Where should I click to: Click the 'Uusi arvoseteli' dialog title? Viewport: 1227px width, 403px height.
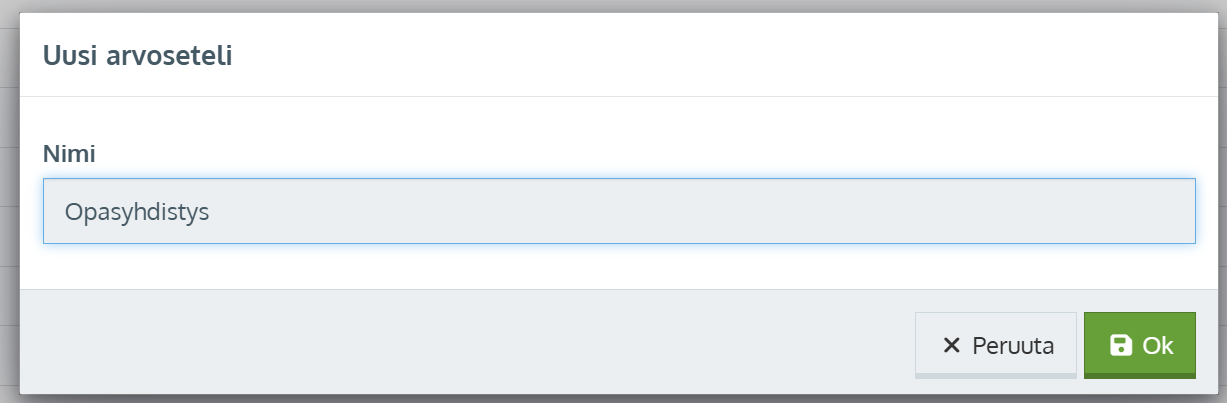pos(138,56)
